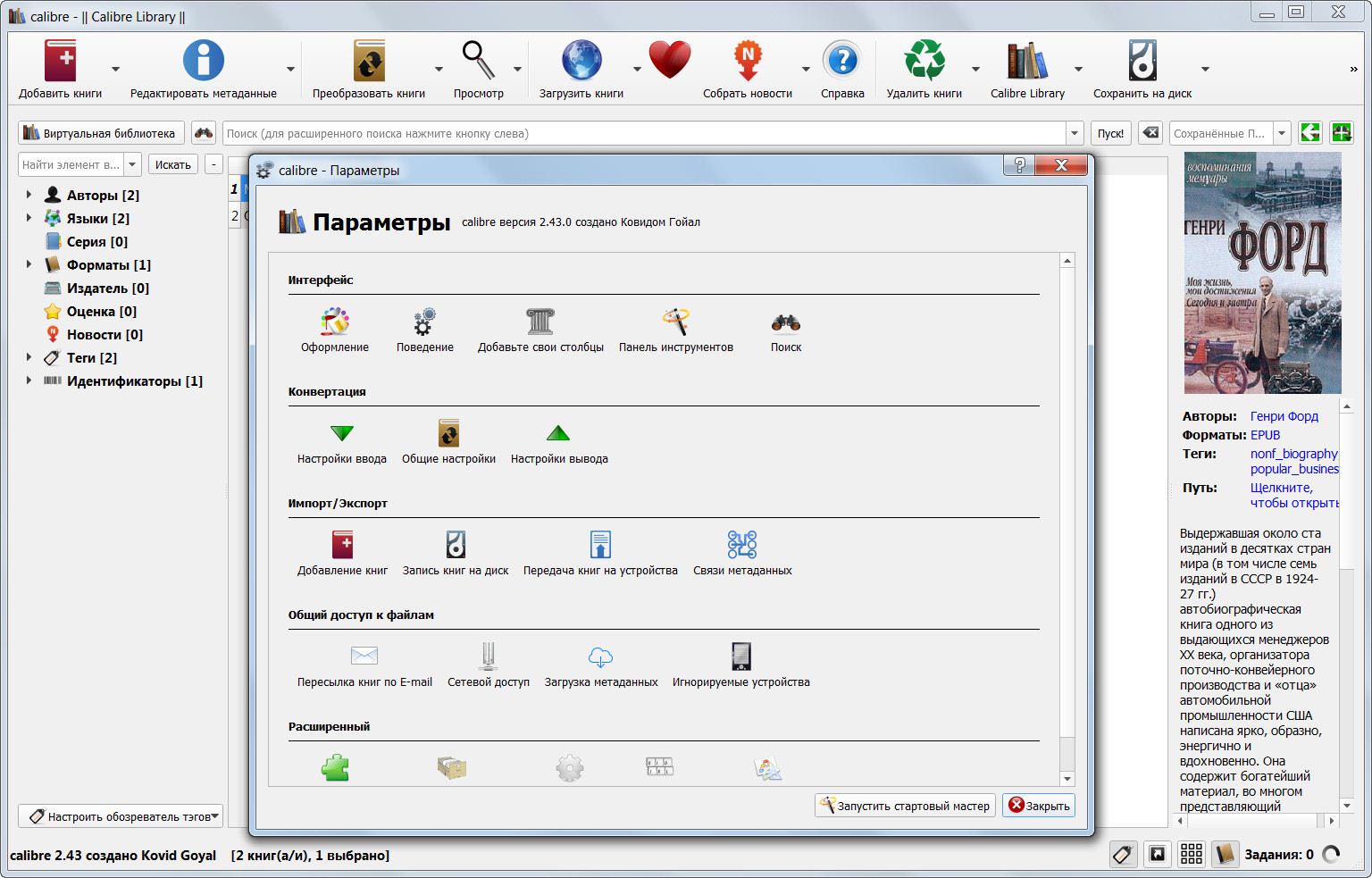The height and width of the screenshot is (878, 1372).
Task: Click Настроить обозреватель тэгов button
Action: click(121, 816)
